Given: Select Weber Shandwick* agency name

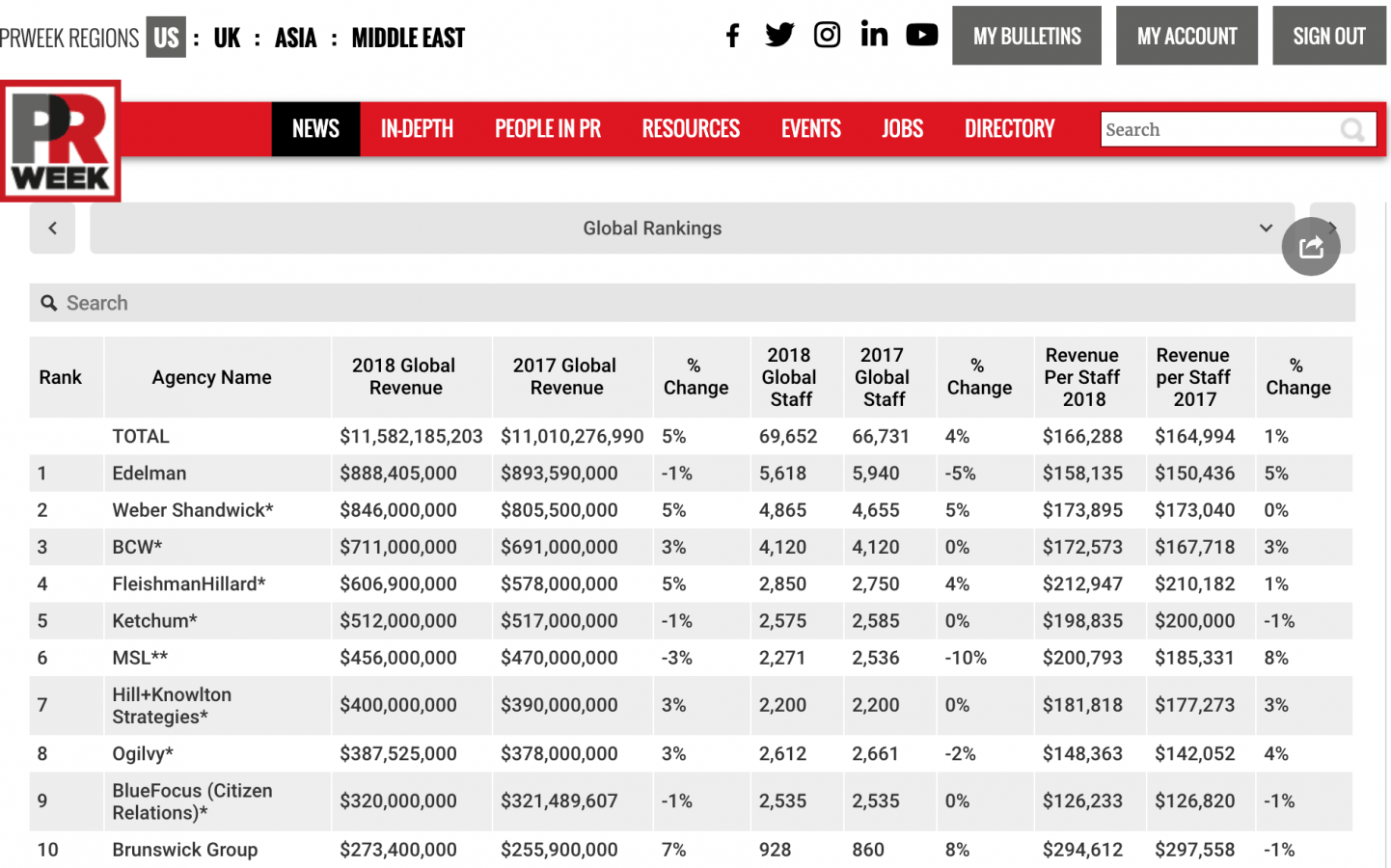Looking at the screenshot, I should [193, 510].
